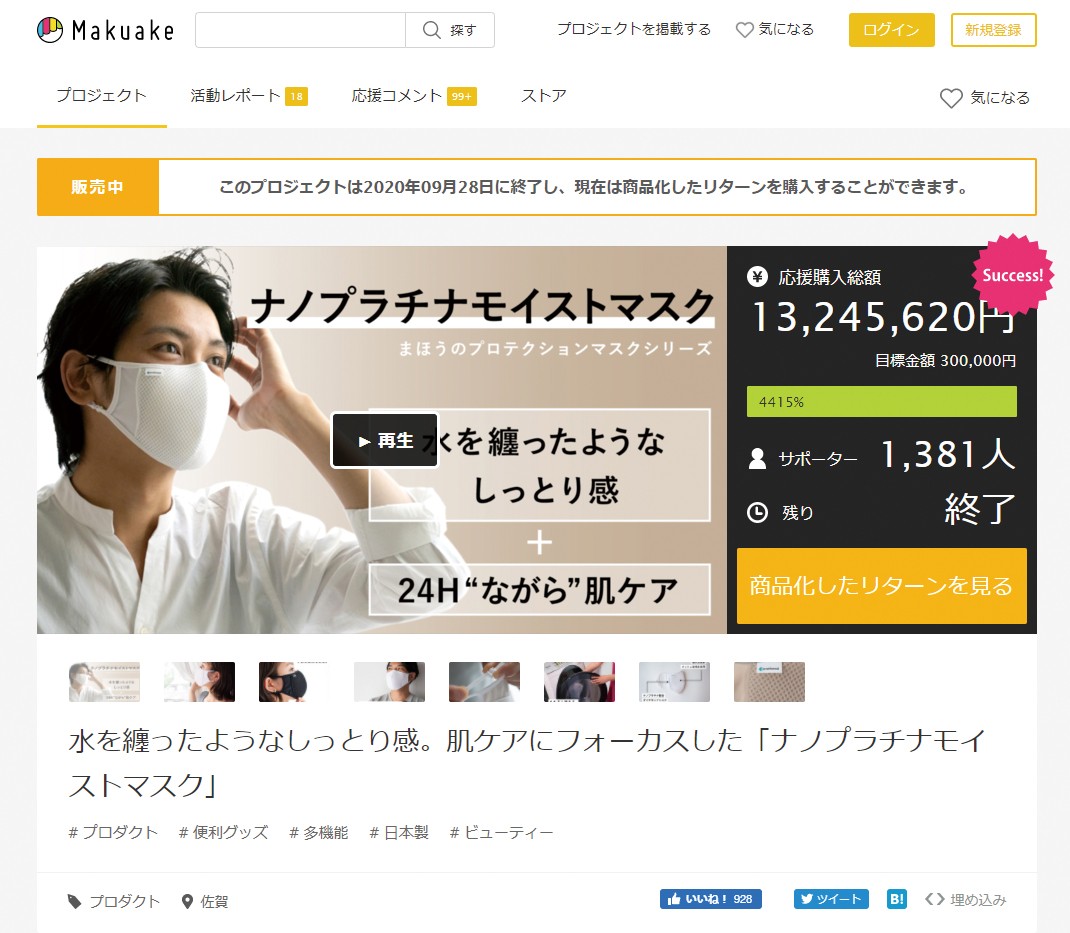The height and width of the screenshot is (933, 1070).
Task: Open the 埋め込み embed code link
Action: [x=966, y=899]
